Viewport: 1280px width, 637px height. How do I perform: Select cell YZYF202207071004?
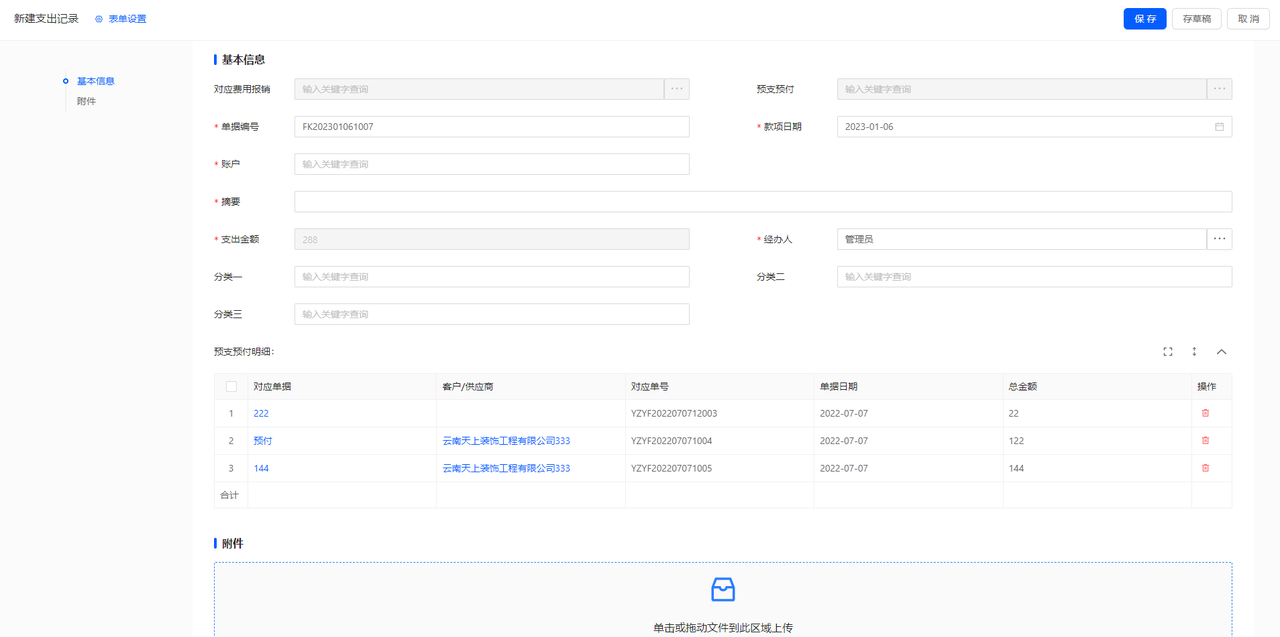click(x=720, y=441)
